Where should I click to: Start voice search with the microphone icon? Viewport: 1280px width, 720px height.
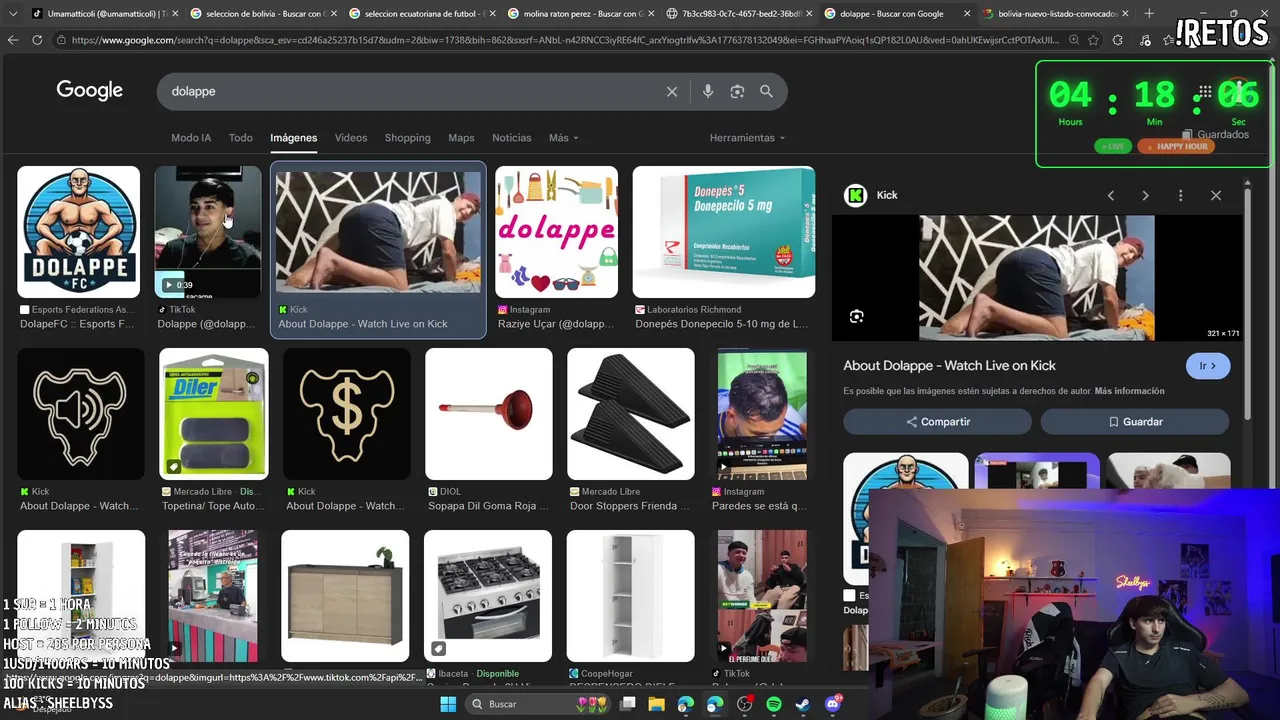tap(708, 91)
